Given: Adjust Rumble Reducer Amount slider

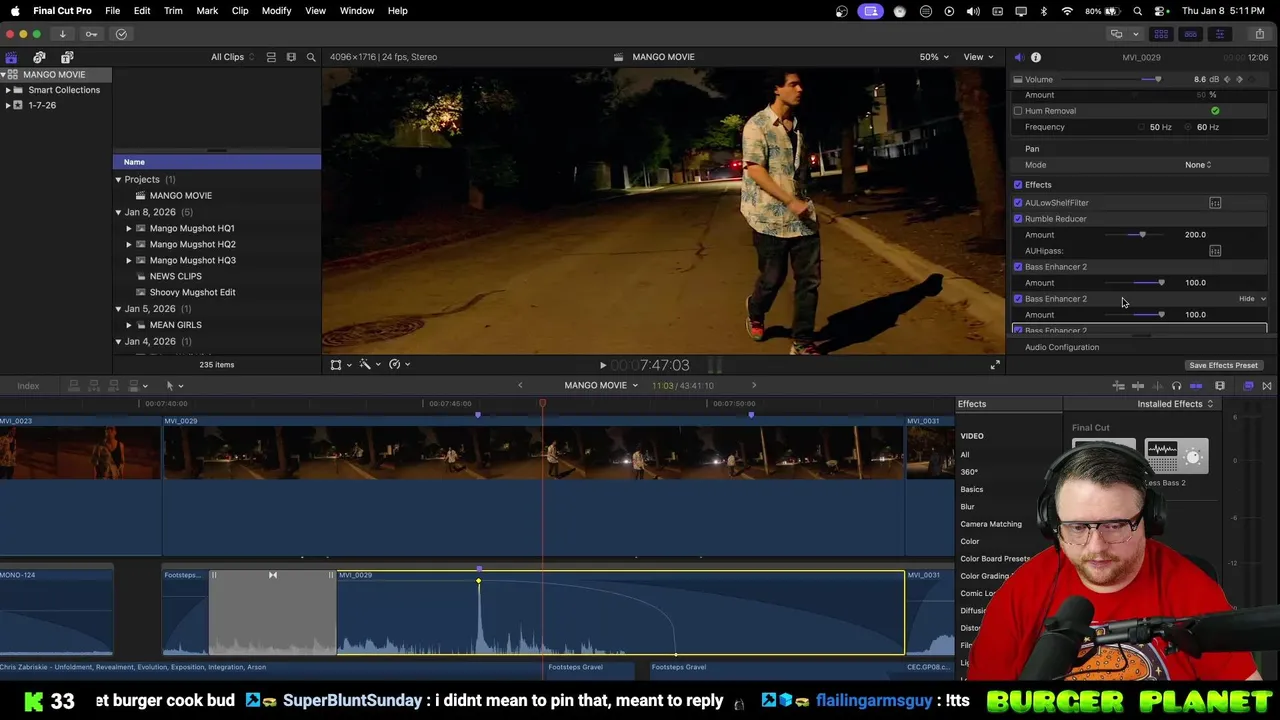Looking at the screenshot, I should click(x=1142, y=235).
